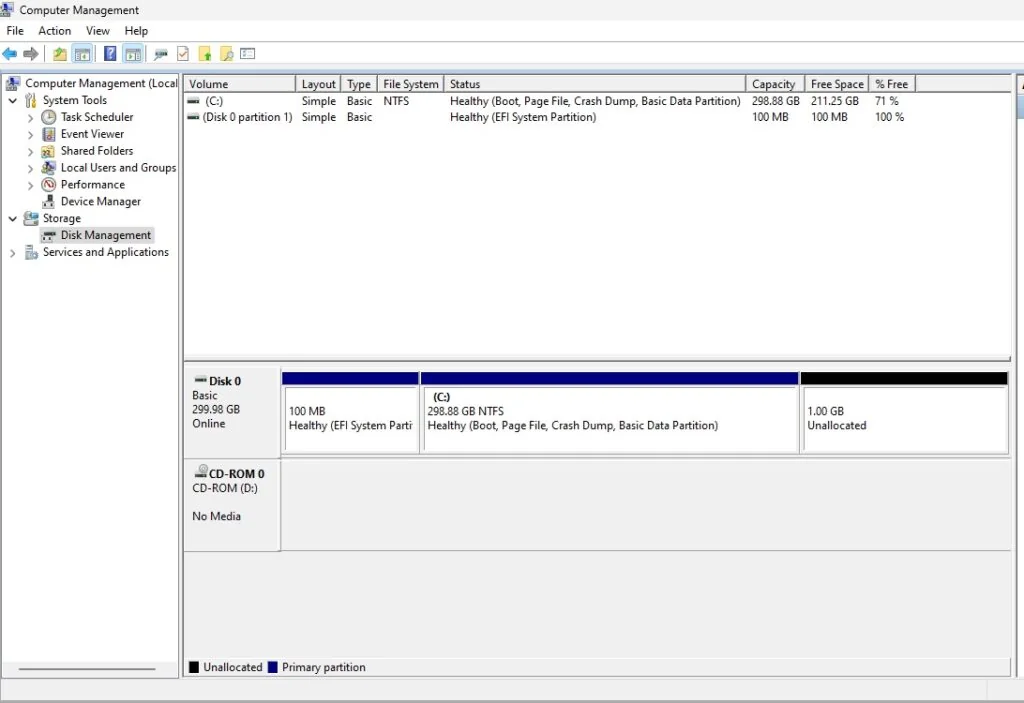Select Disk Management tree item label
The width and height of the screenshot is (1024, 703).
tap(106, 235)
